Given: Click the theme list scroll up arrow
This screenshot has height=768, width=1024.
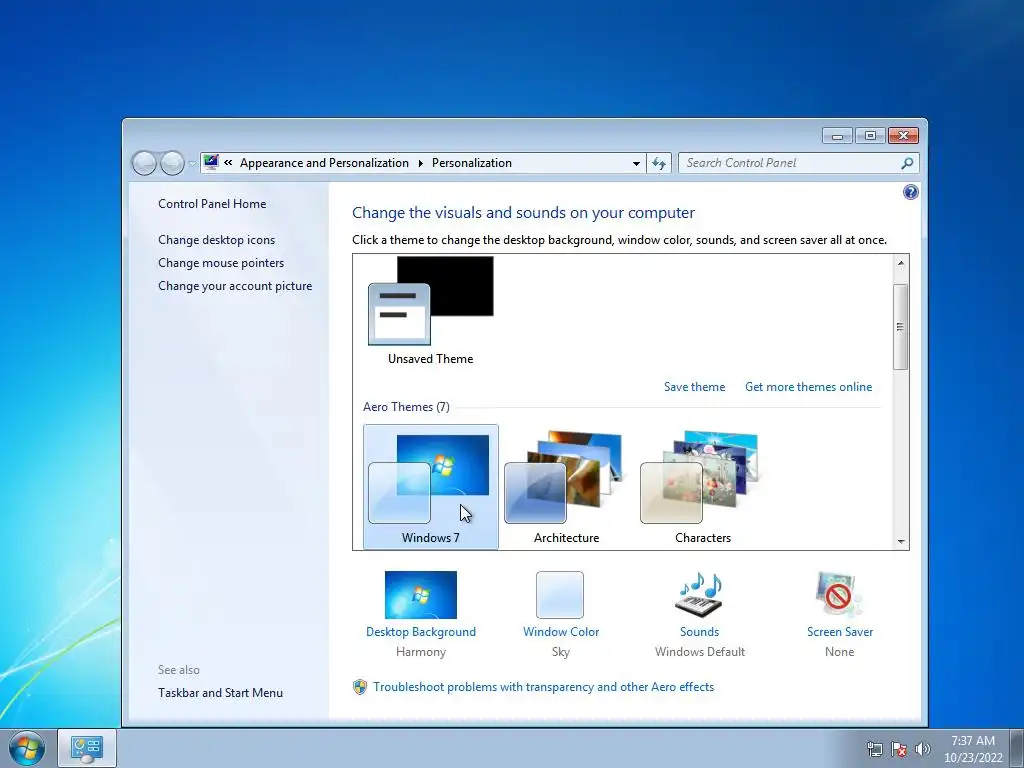Looking at the screenshot, I should (x=901, y=263).
